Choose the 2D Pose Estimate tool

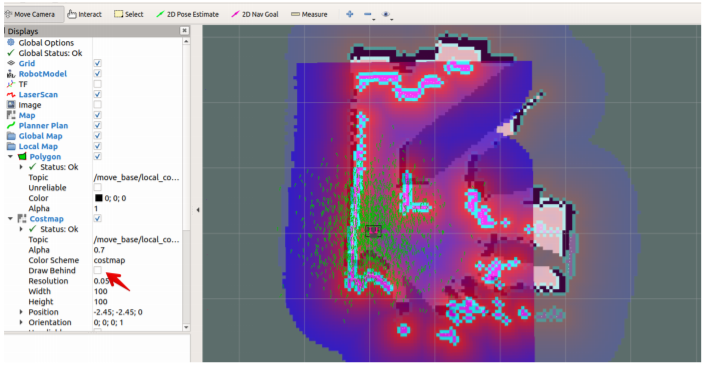(x=188, y=14)
